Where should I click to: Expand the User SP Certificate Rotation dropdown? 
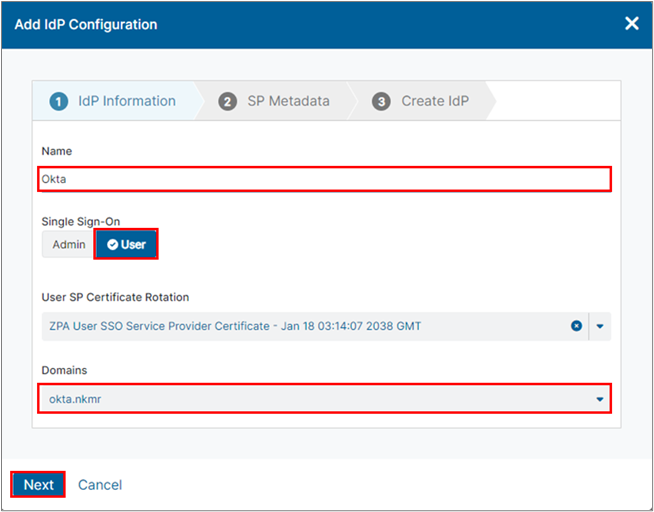pyautogui.click(x=600, y=326)
